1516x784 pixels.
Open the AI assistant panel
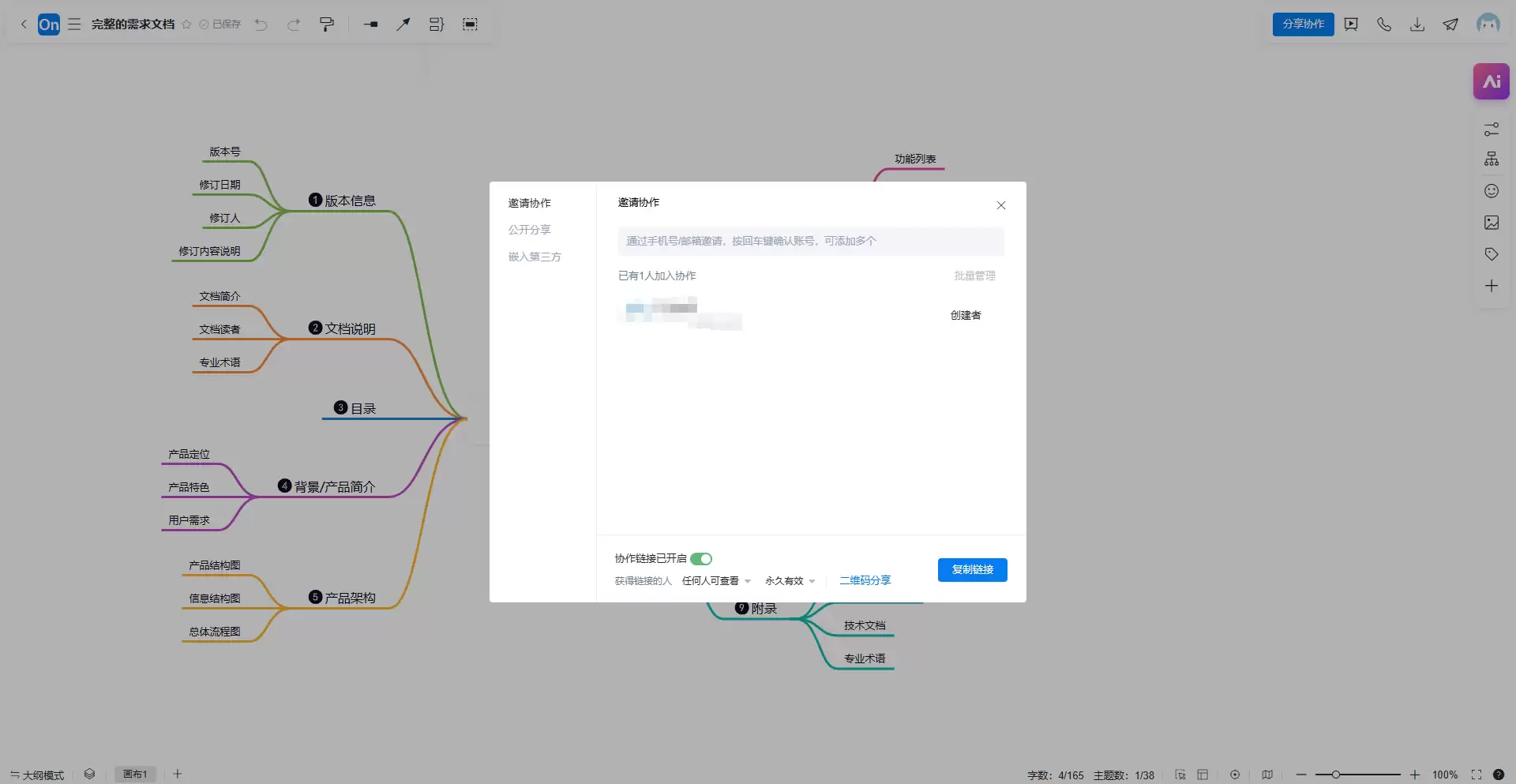1491,81
